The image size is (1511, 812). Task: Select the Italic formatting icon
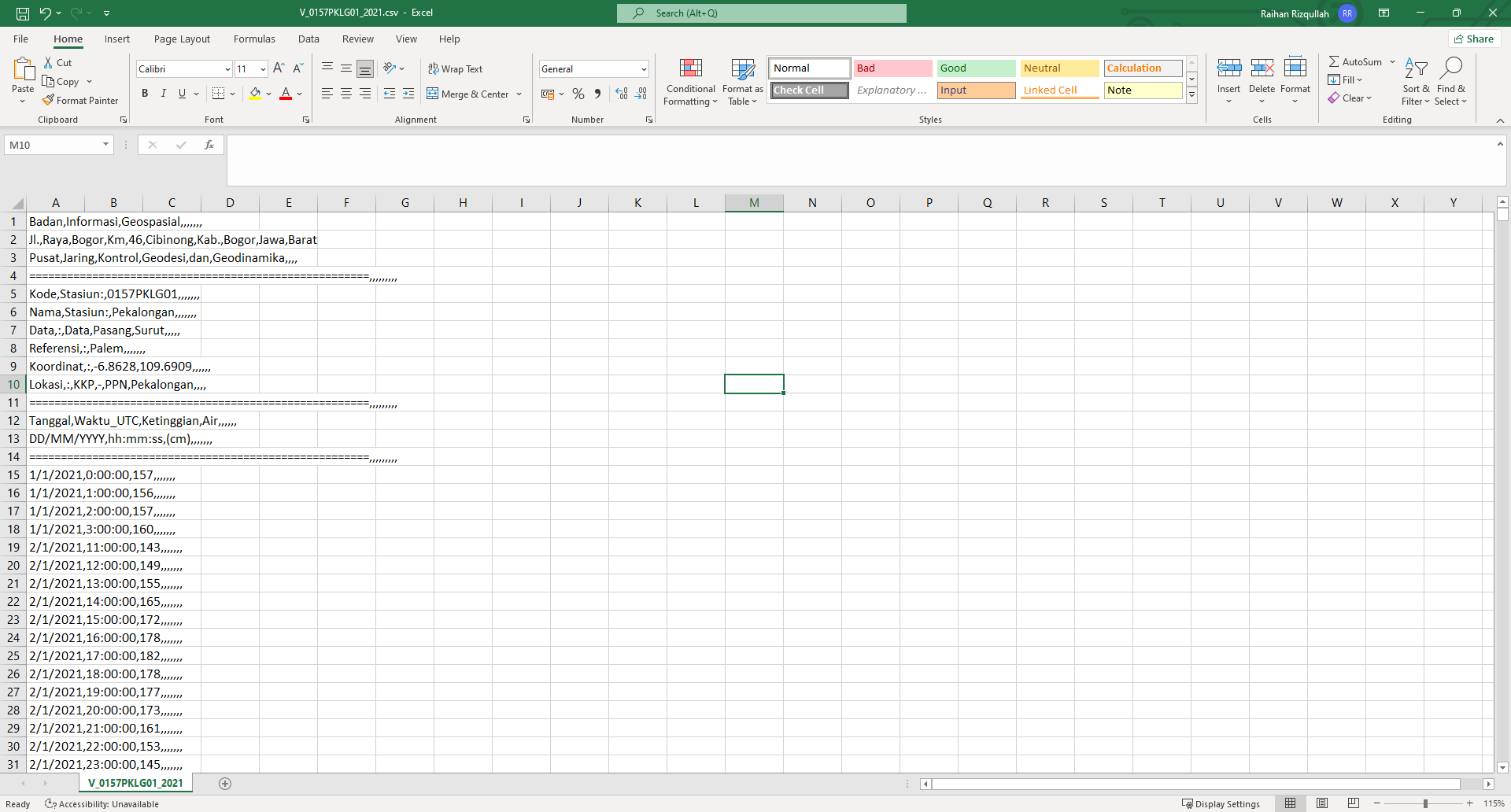click(163, 93)
